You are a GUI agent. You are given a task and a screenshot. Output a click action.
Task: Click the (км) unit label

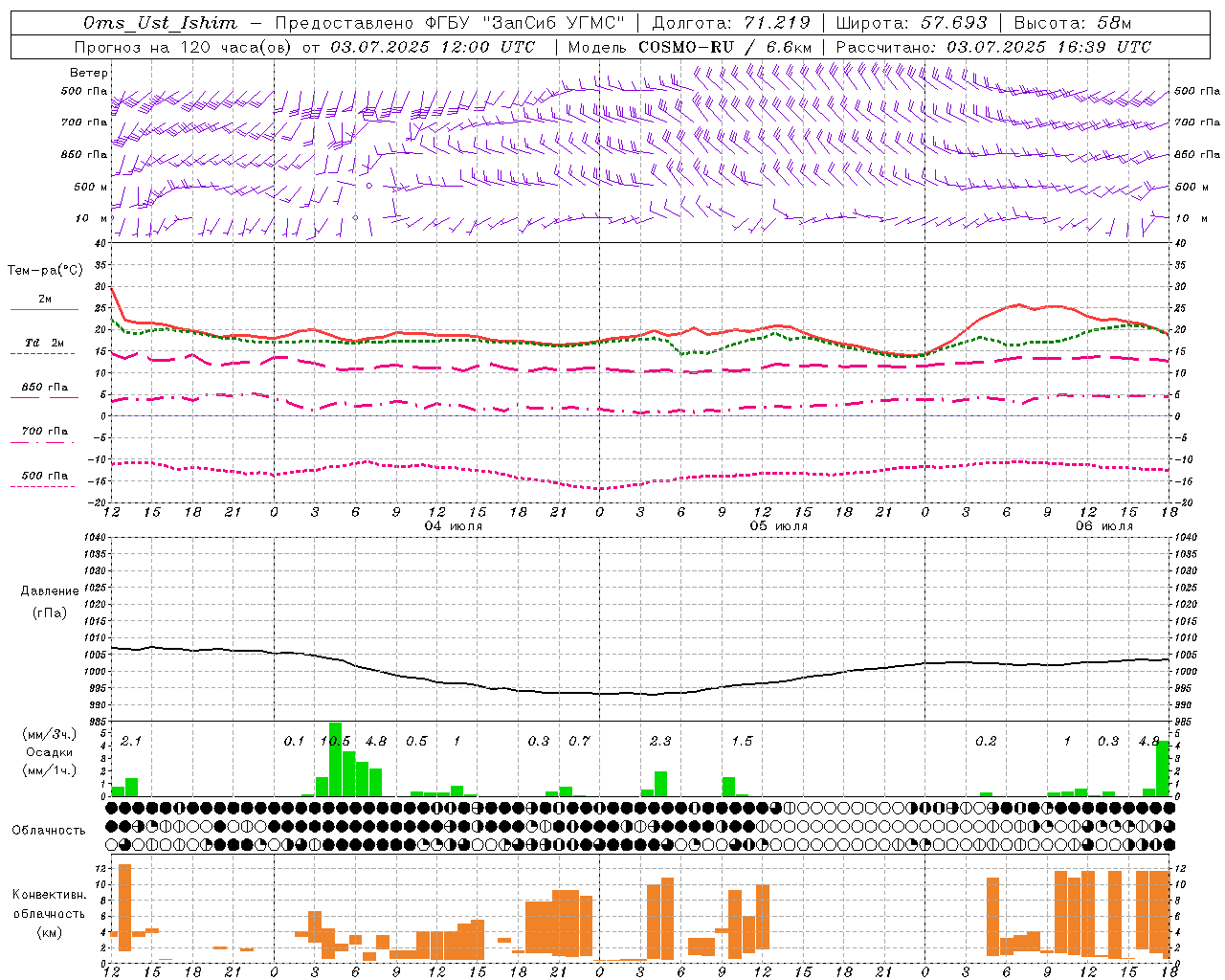click(50, 932)
